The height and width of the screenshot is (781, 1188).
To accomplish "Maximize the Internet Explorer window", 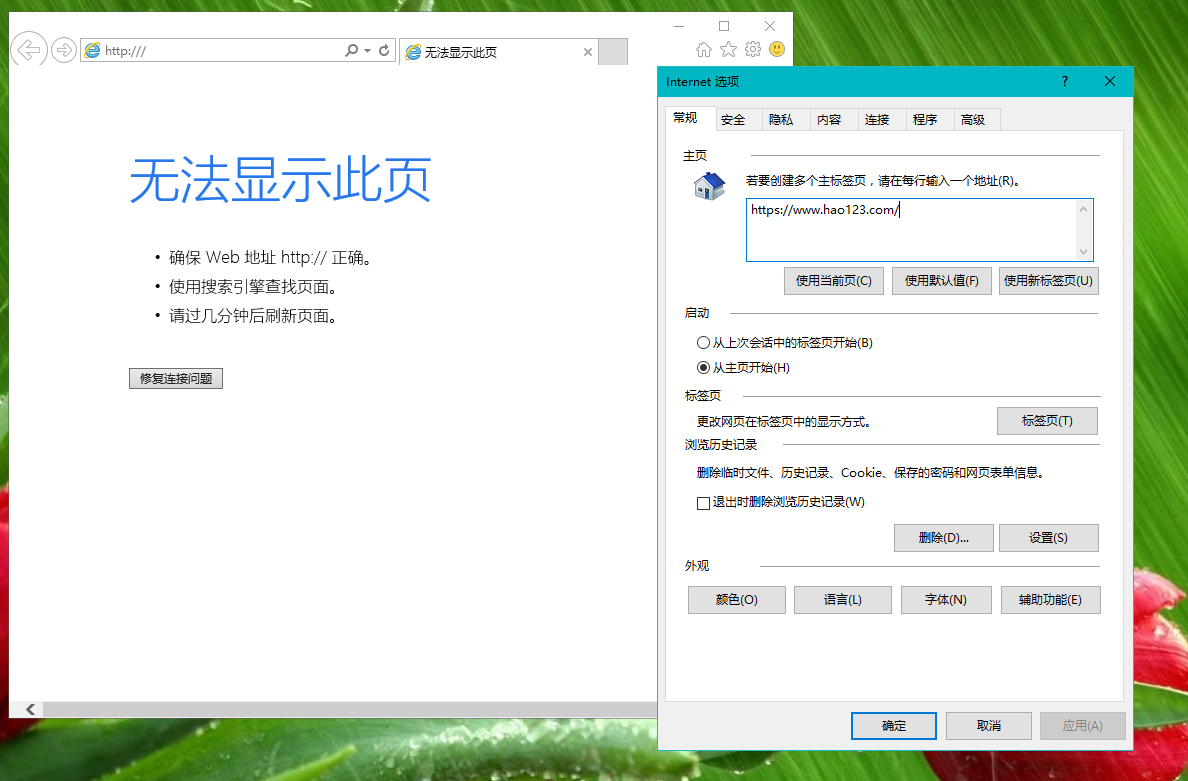I will click(724, 26).
